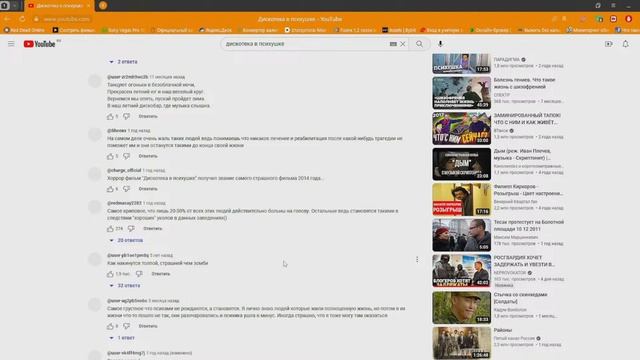Screen dimensions: 640x360
Task: Expand the "2 ответа" replies
Action: (x=123, y=62)
